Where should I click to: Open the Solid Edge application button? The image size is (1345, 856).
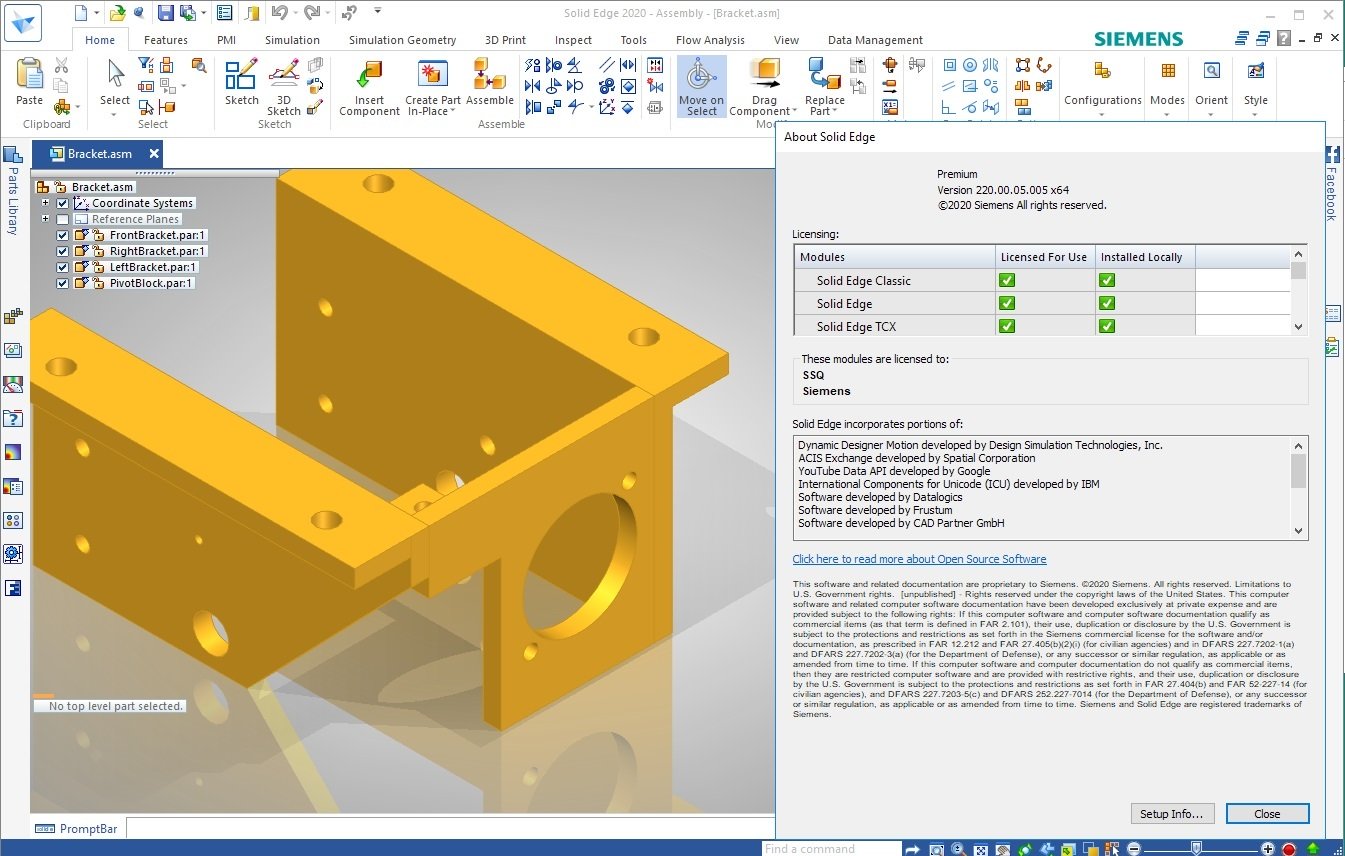pos(24,22)
